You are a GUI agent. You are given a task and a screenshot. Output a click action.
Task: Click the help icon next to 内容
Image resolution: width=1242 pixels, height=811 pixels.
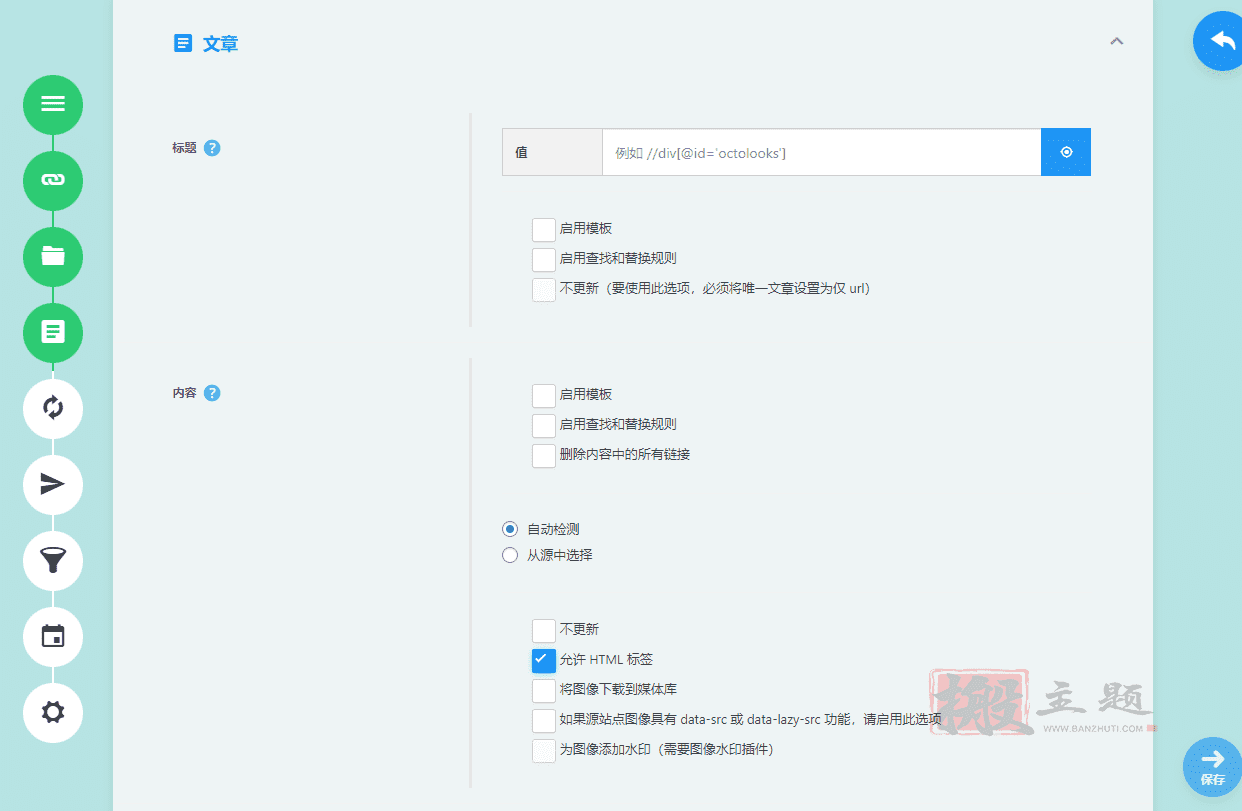click(x=212, y=393)
